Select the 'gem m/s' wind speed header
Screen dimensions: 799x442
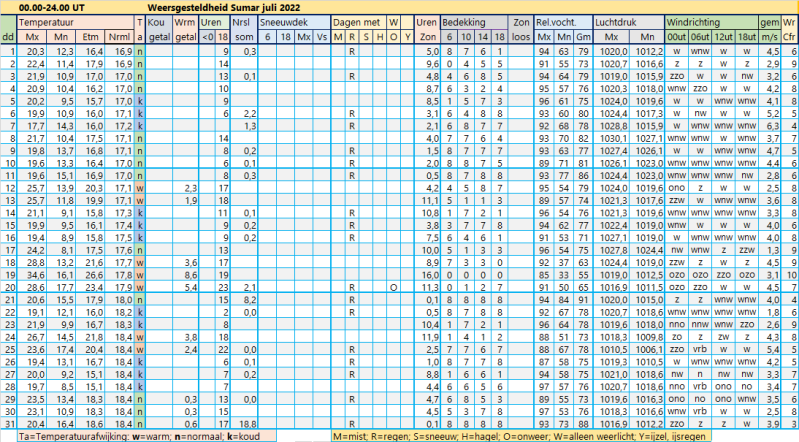tap(769, 30)
